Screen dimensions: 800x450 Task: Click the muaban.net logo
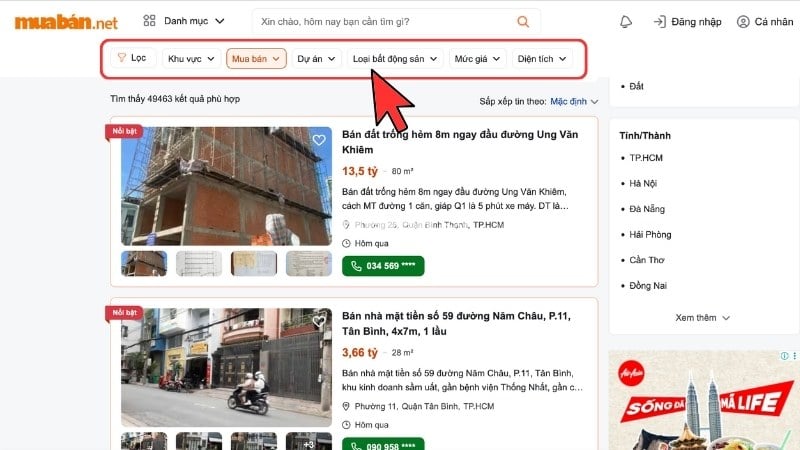tap(66, 21)
